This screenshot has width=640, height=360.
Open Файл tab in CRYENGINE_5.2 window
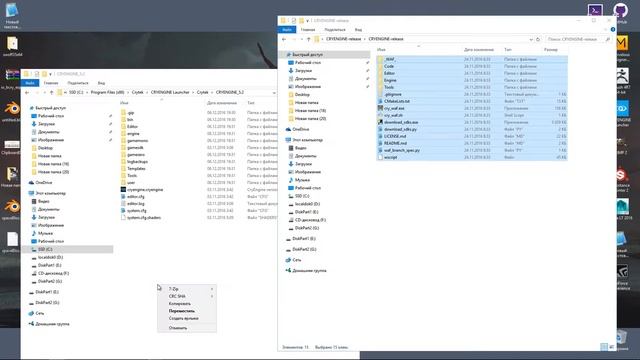(30, 83)
